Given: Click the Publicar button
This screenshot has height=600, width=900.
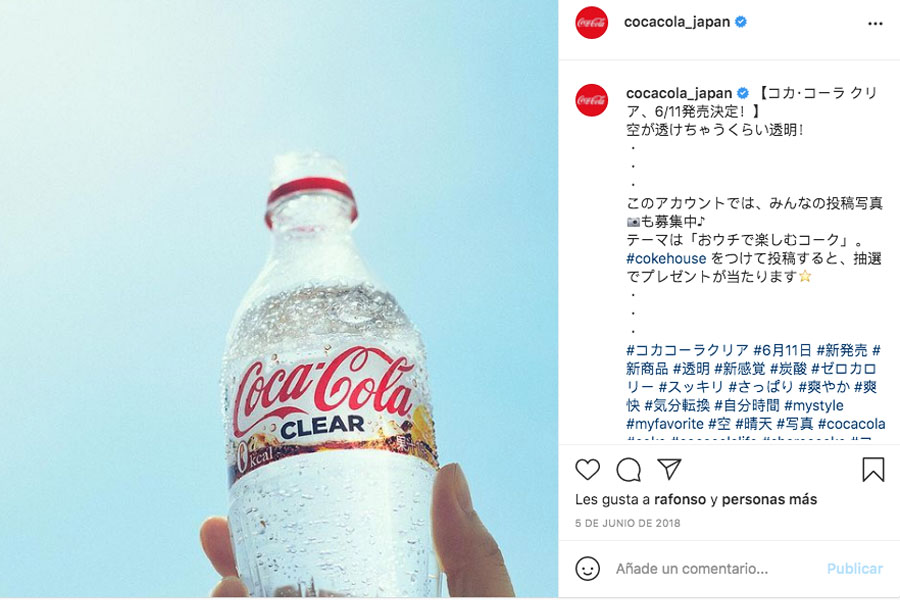Looking at the screenshot, I should click(x=854, y=569).
